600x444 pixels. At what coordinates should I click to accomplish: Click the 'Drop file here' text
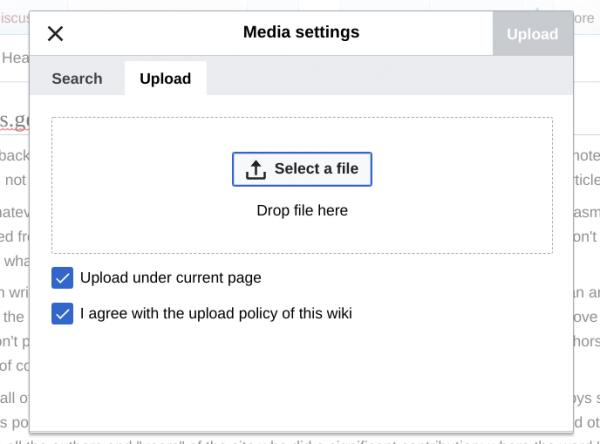tap(302, 211)
